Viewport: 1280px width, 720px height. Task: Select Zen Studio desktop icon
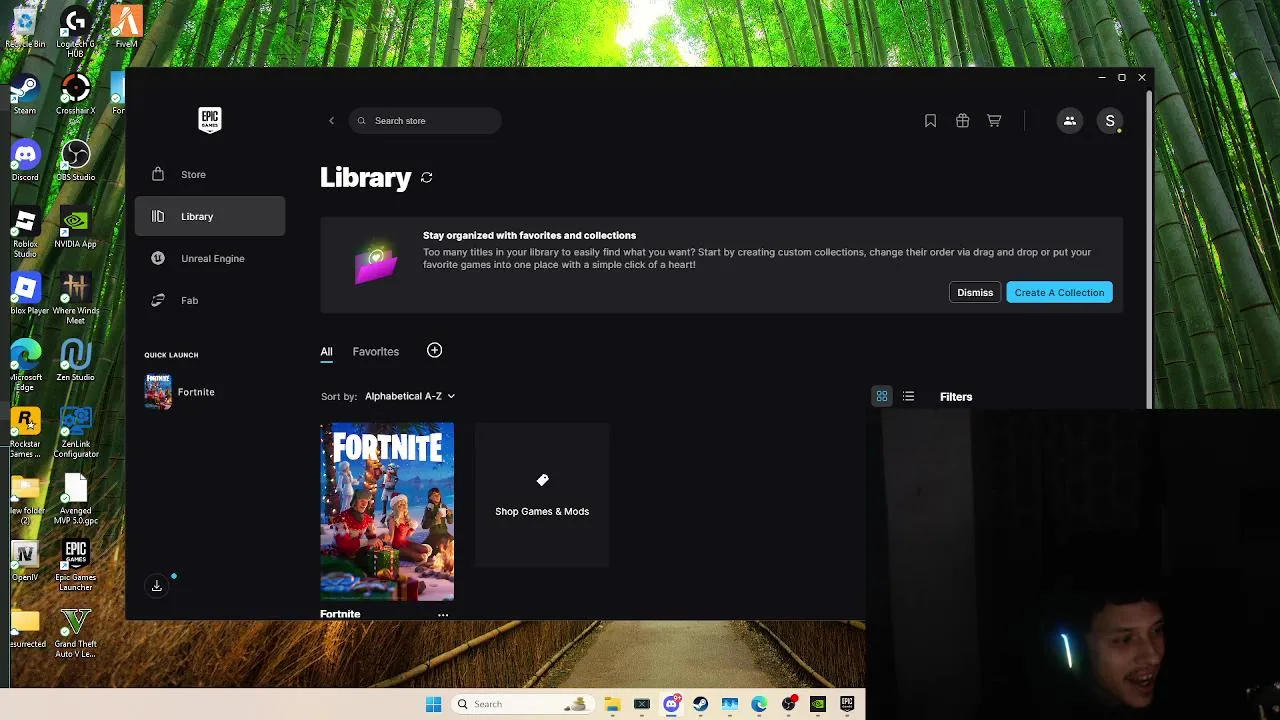(76, 362)
